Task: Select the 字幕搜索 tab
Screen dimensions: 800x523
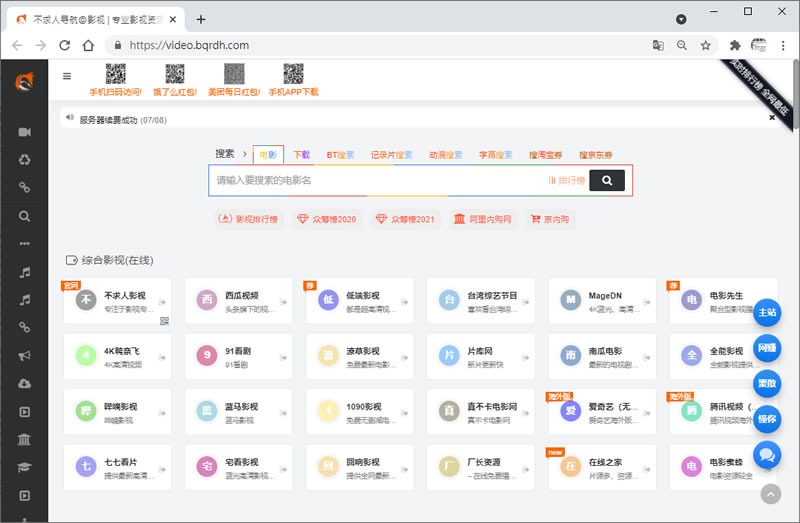Action: (x=495, y=155)
